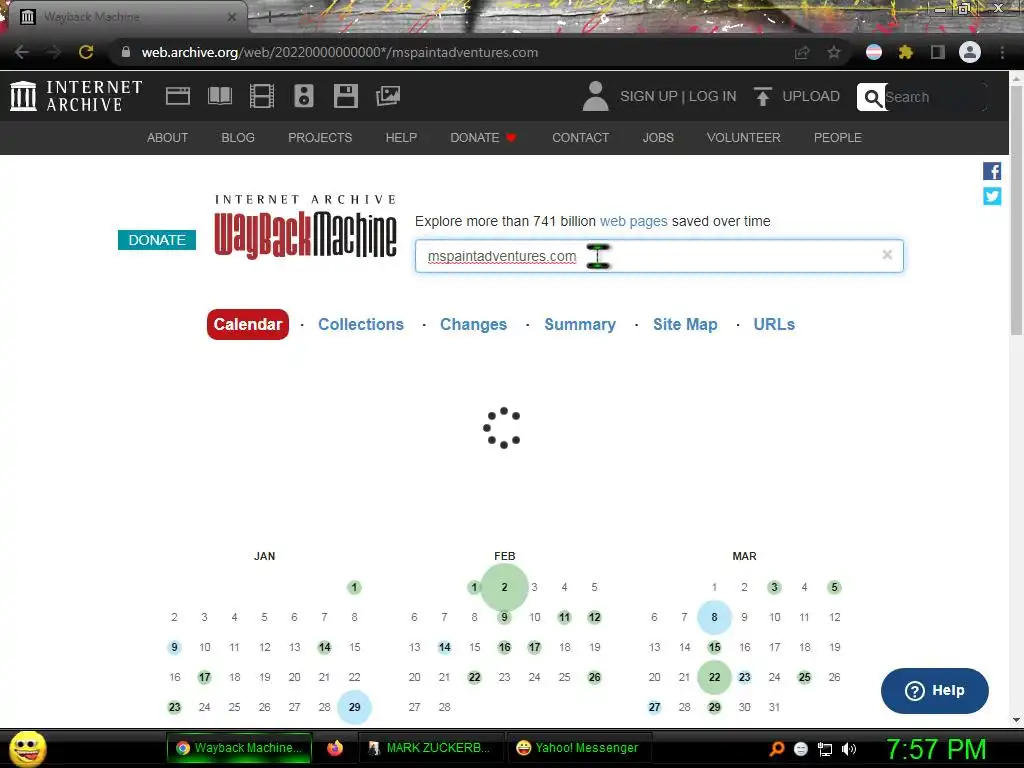
Task: Share on Facebook icon
Action: click(x=992, y=171)
